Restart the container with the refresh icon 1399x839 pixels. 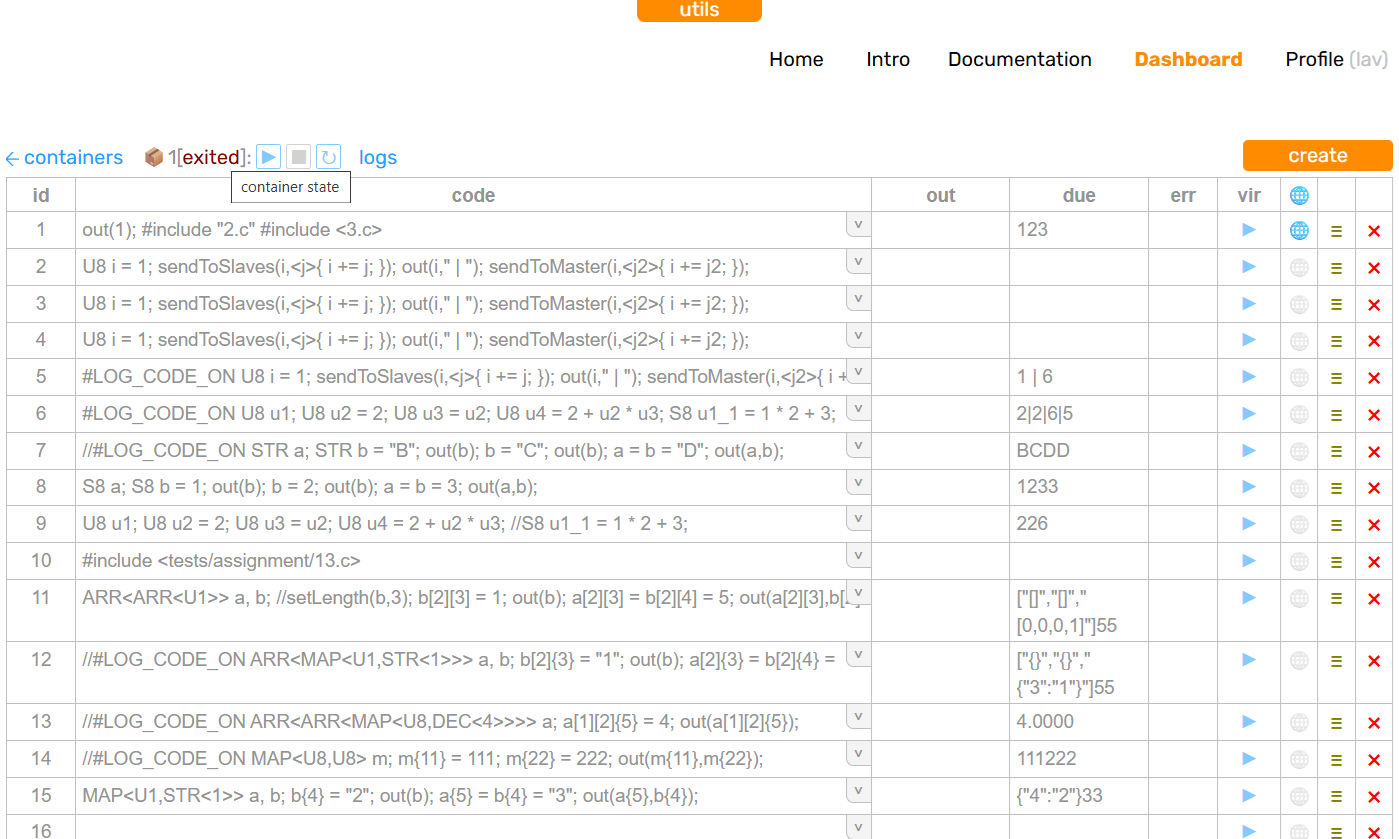pyautogui.click(x=328, y=157)
